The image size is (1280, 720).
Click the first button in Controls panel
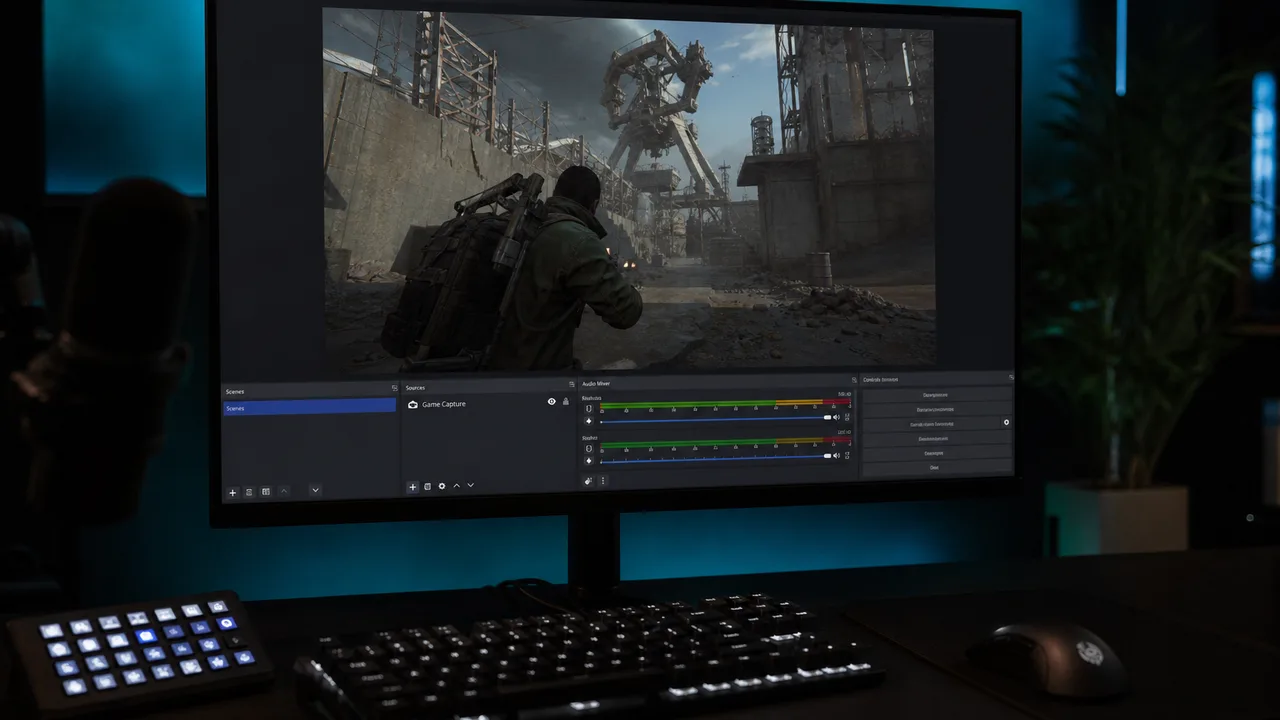pos(936,395)
